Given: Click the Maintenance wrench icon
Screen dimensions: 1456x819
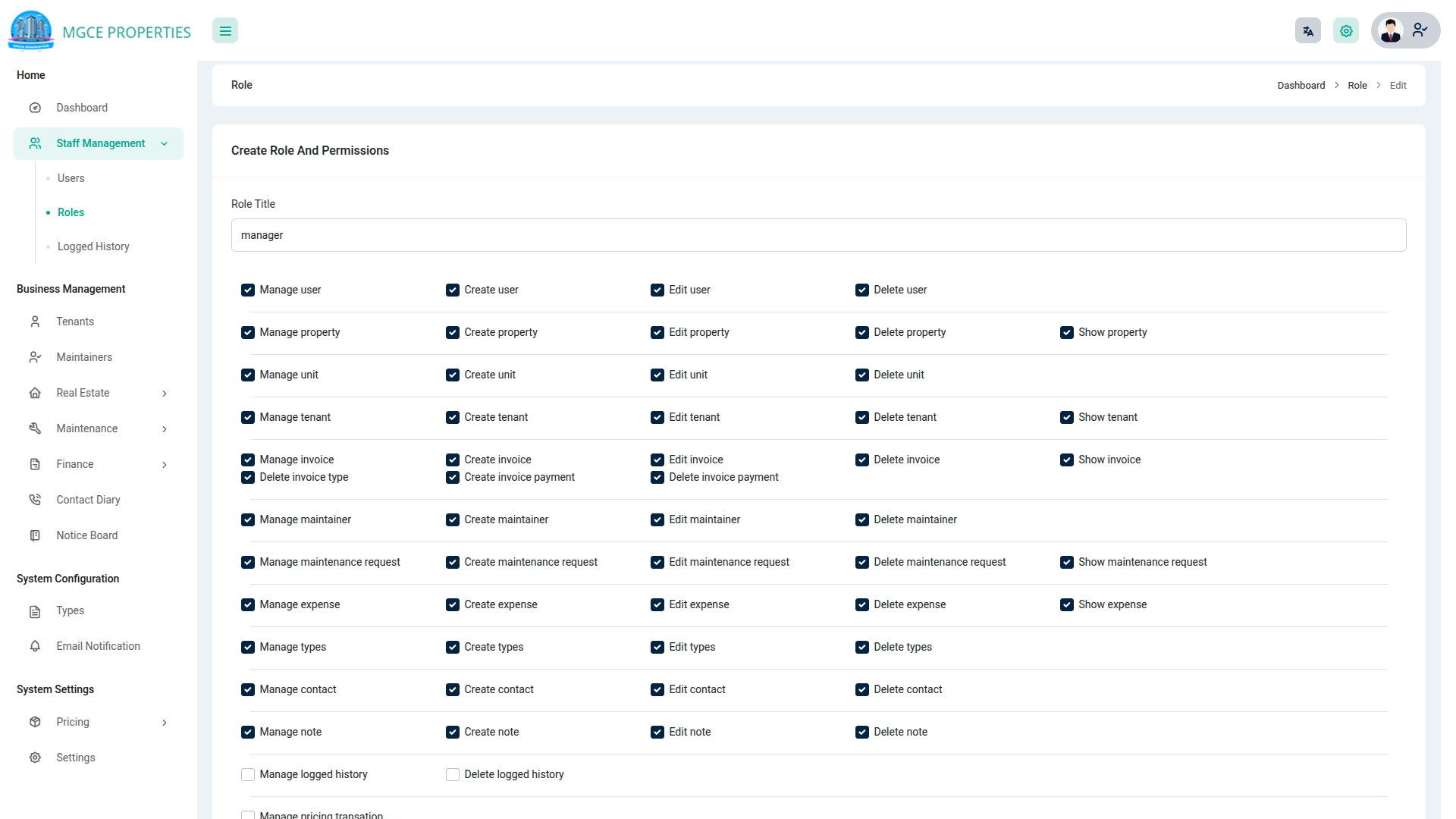Looking at the screenshot, I should [x=35, y=428].
